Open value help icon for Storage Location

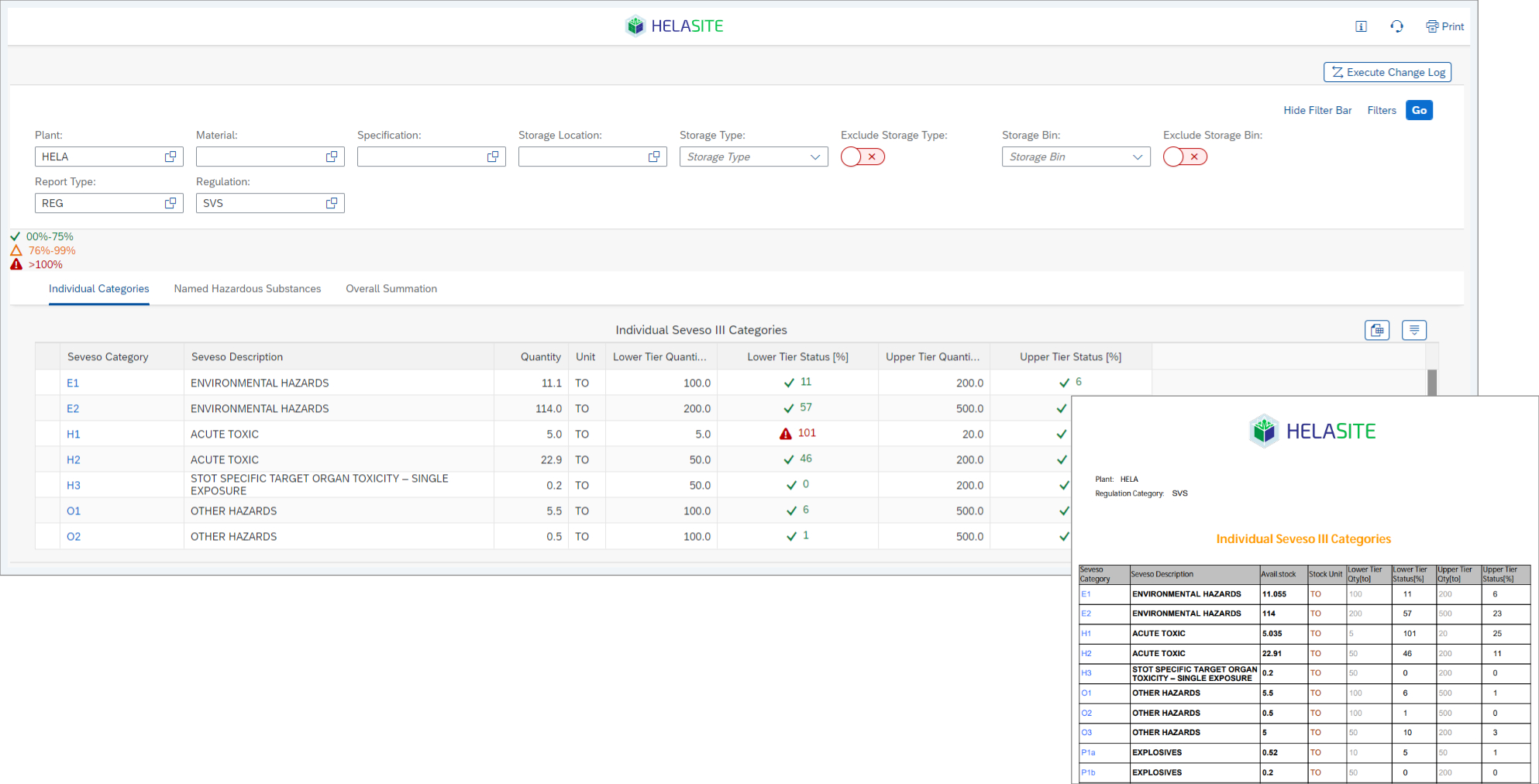point(654,156)
